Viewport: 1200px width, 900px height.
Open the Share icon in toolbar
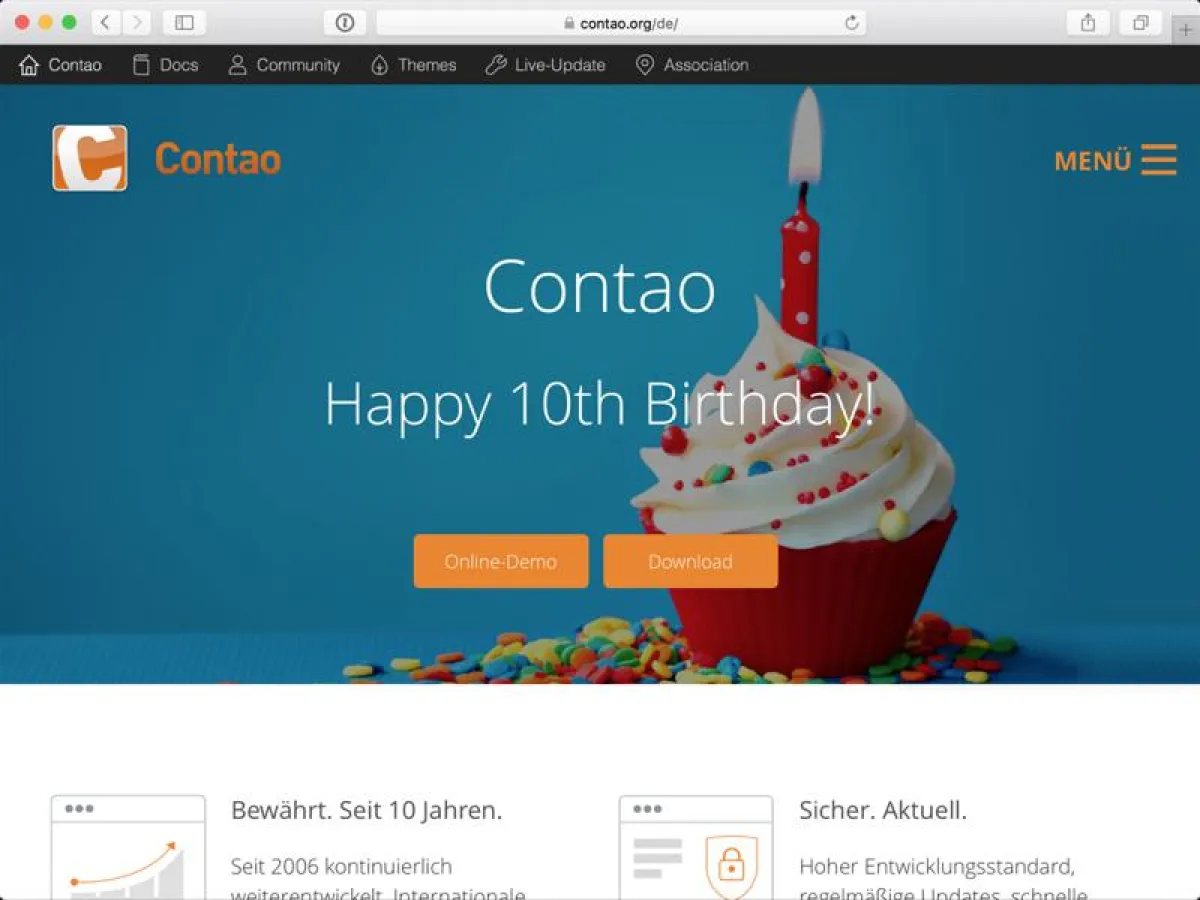click(1088, 23)
